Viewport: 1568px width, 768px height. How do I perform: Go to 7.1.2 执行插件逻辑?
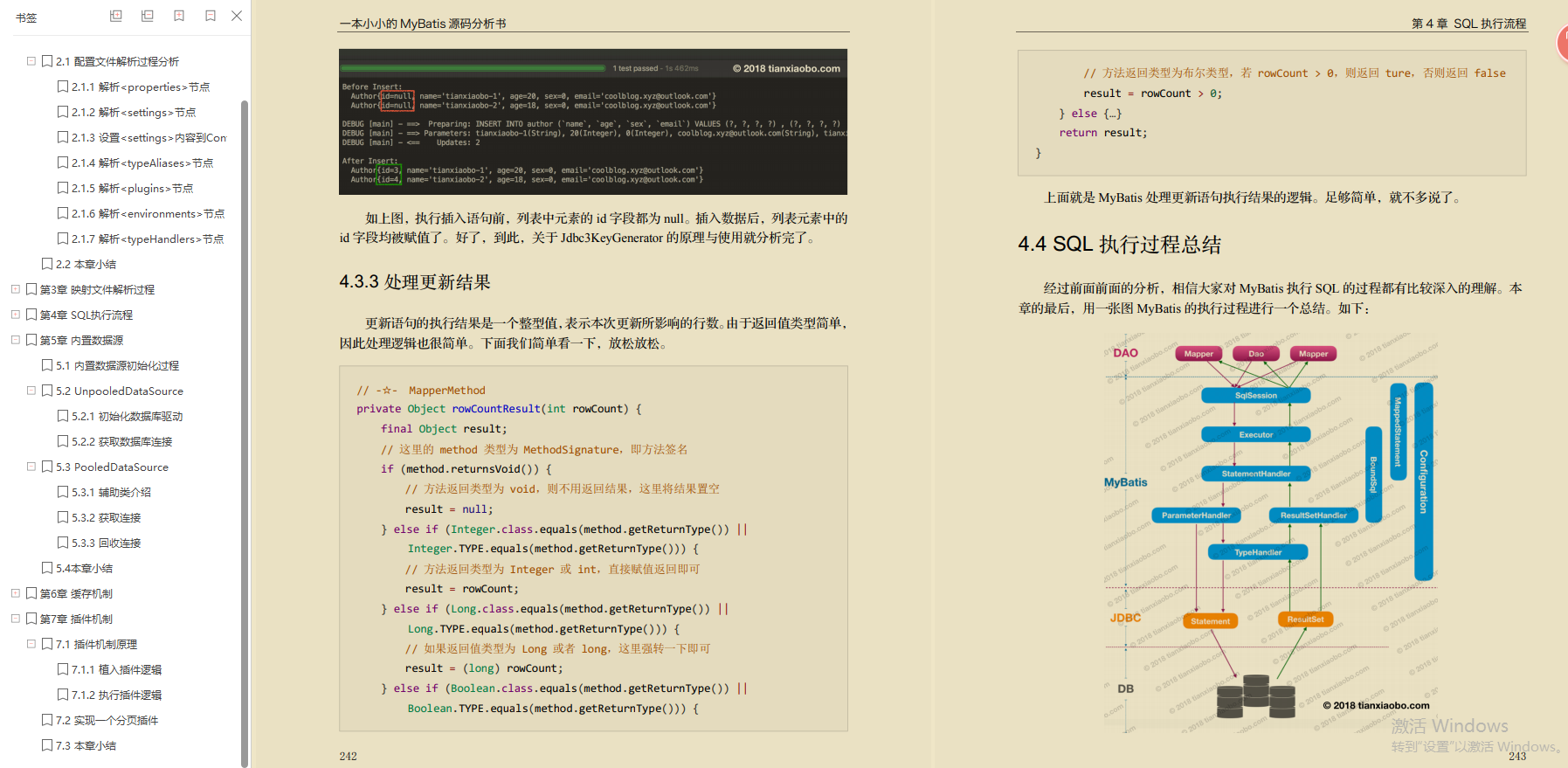[x=117, y=695]
